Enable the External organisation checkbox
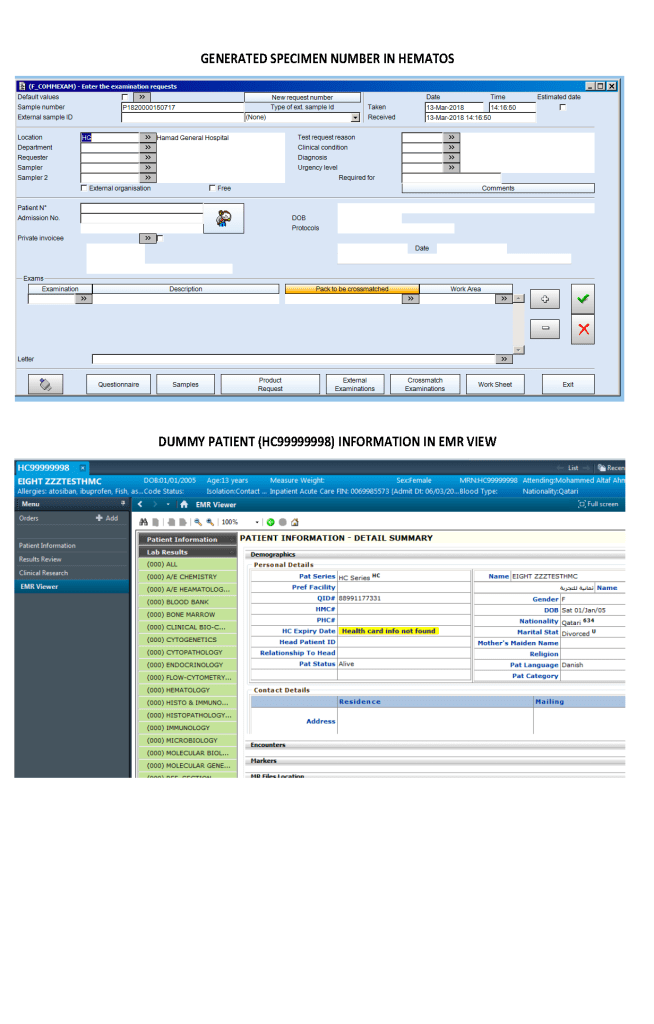This screenshot has height=1024, width=654. [83, 188]
